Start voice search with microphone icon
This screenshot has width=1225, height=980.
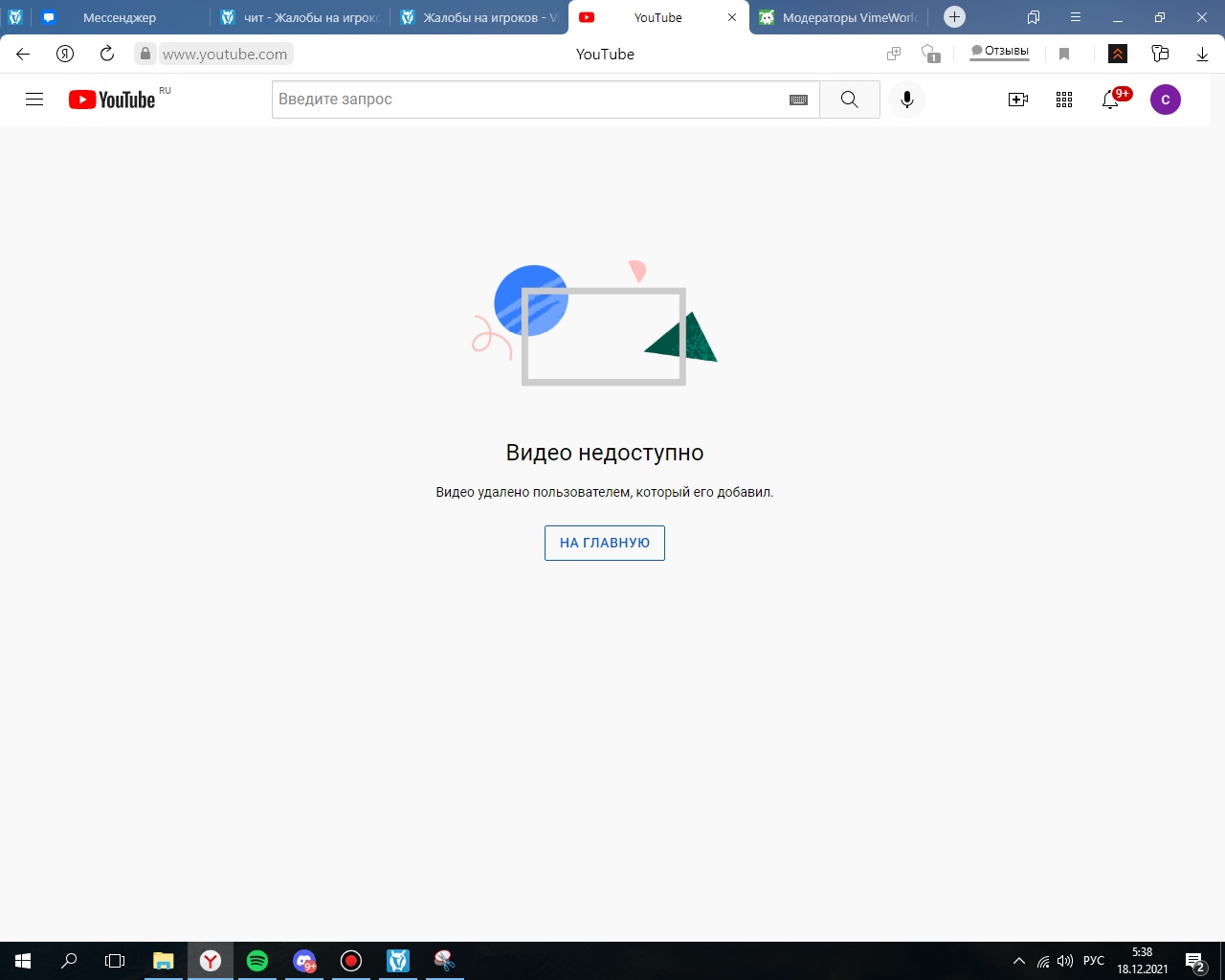pyautogui.click(x=906, y=100)
